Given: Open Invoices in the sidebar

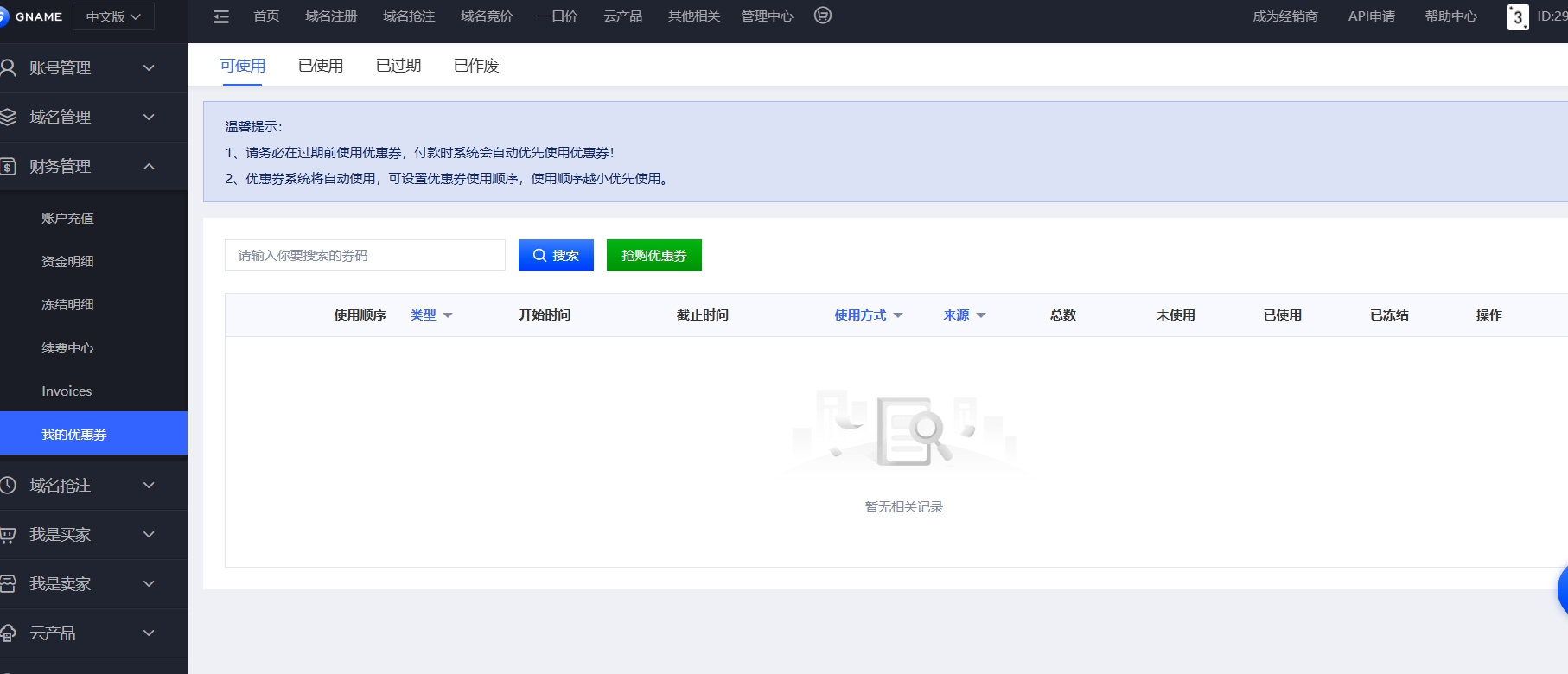Looking at the screenshot, I should 67,391.
